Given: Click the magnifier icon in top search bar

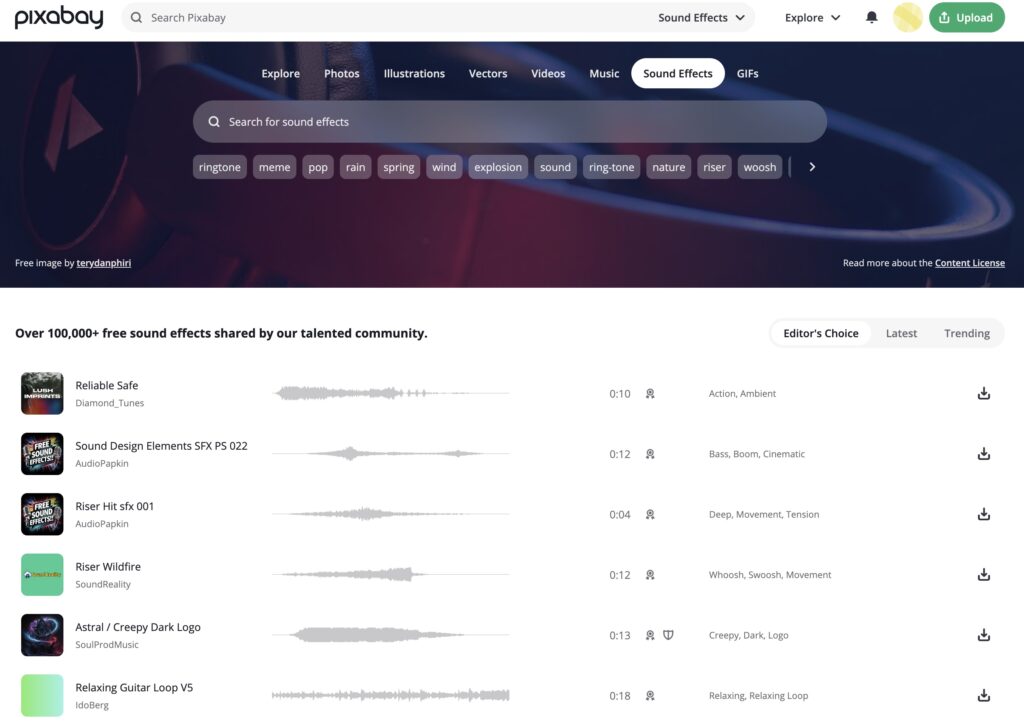Looking at the screenshot, I should [136, 18].
